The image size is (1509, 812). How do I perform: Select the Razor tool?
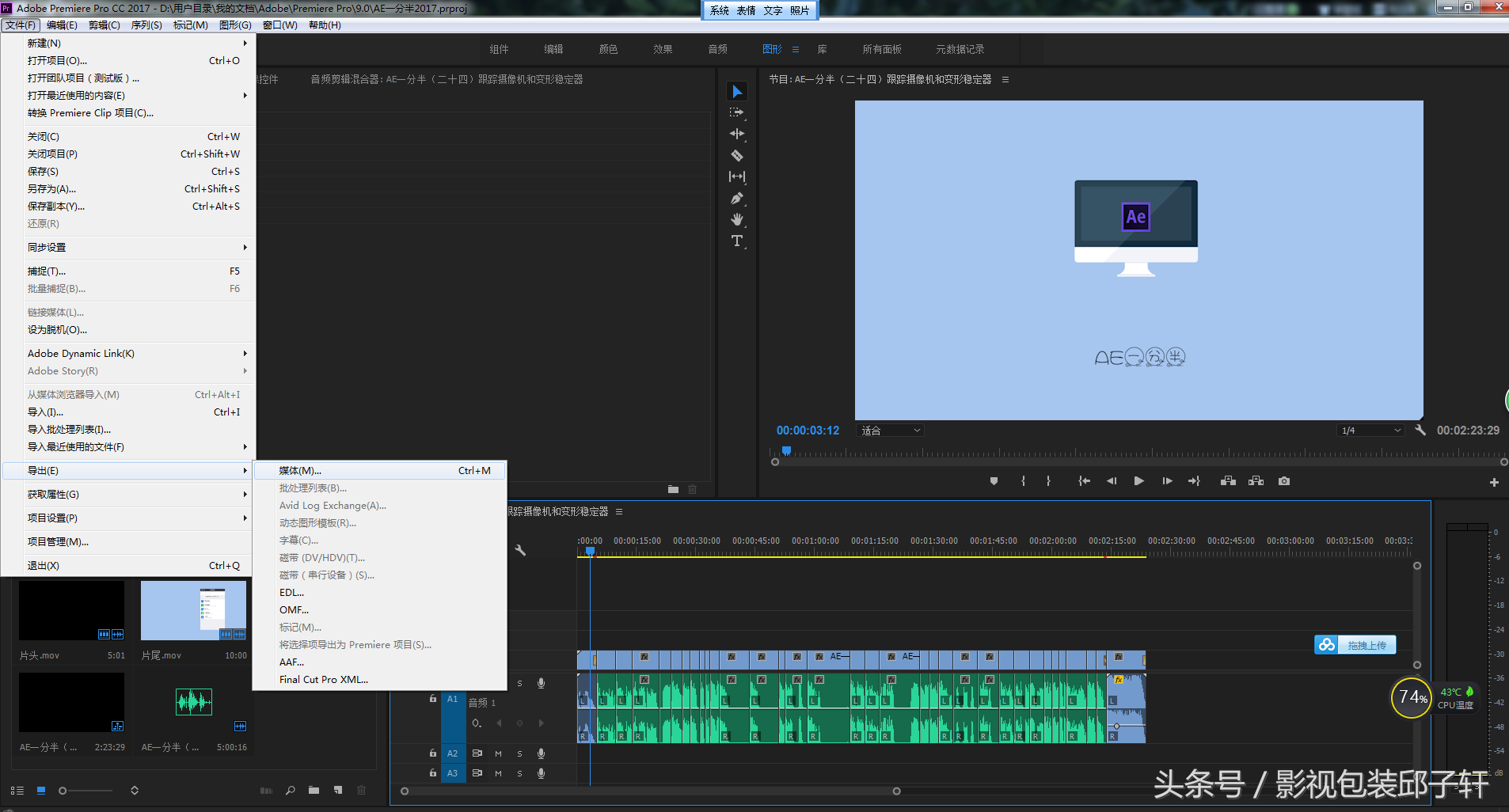coord(737,155)
